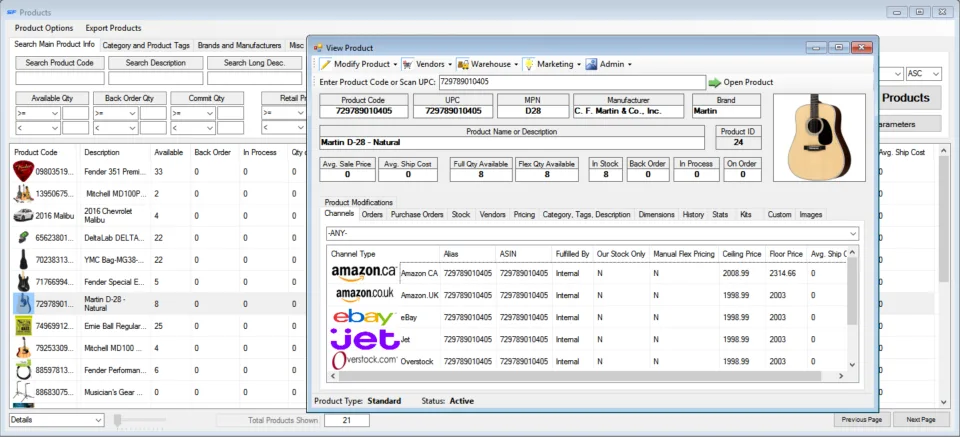Click the amazon.ca channel logo
The width and height of the screenshot is (960, 437).
coord(364,273)
